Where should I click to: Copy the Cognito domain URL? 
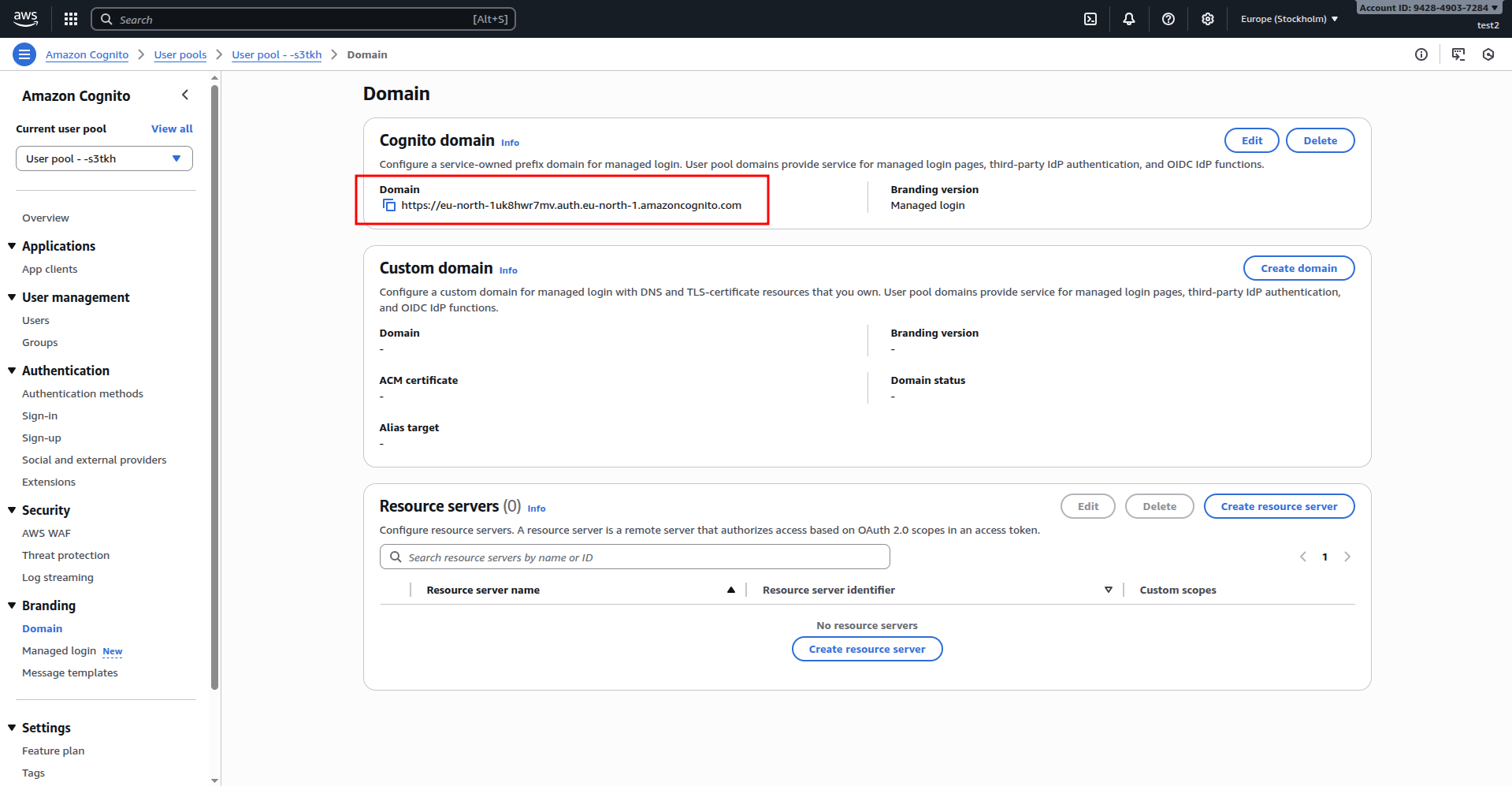pos(389,205)
